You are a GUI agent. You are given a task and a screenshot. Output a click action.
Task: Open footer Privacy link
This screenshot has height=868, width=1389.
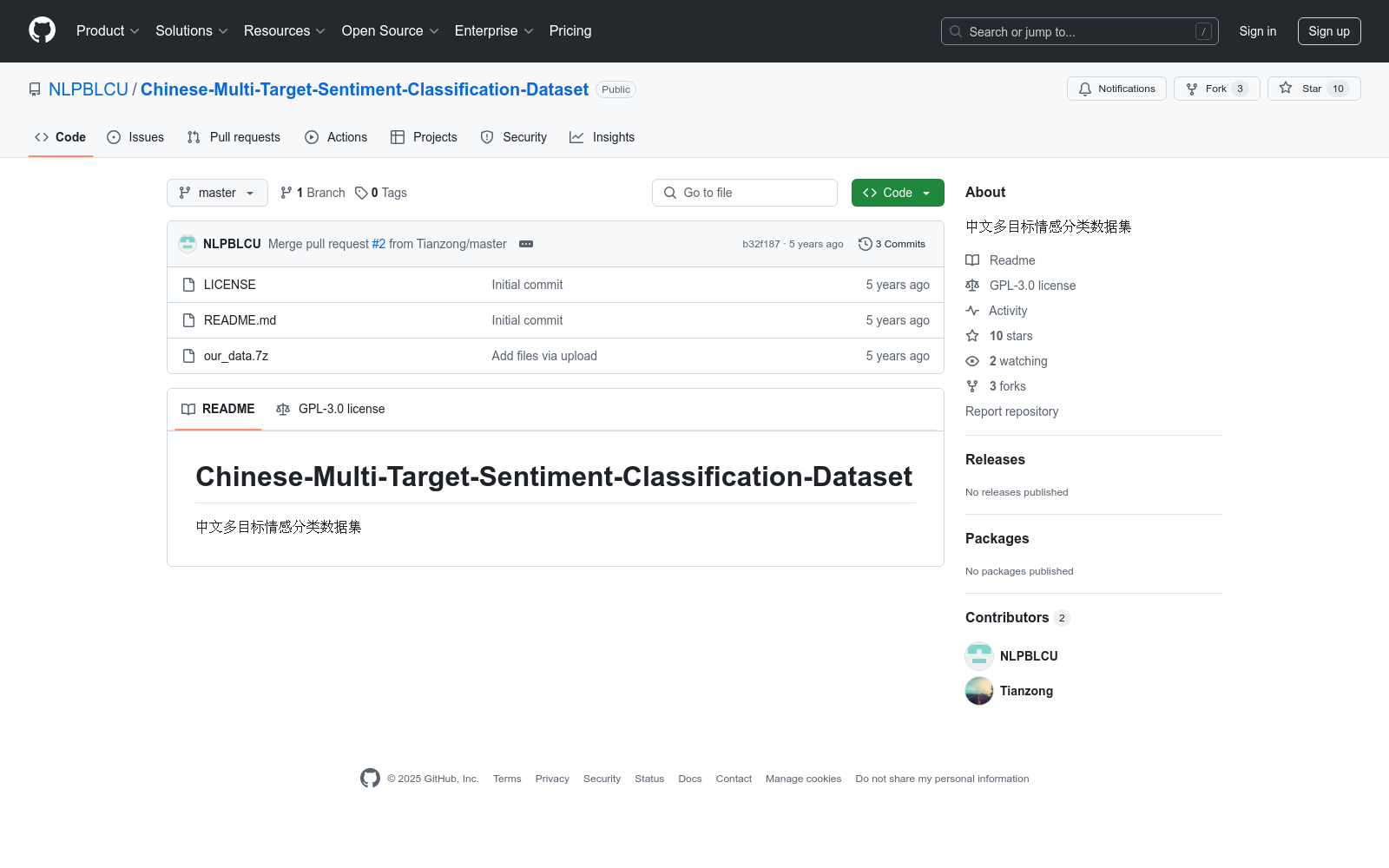552,779
